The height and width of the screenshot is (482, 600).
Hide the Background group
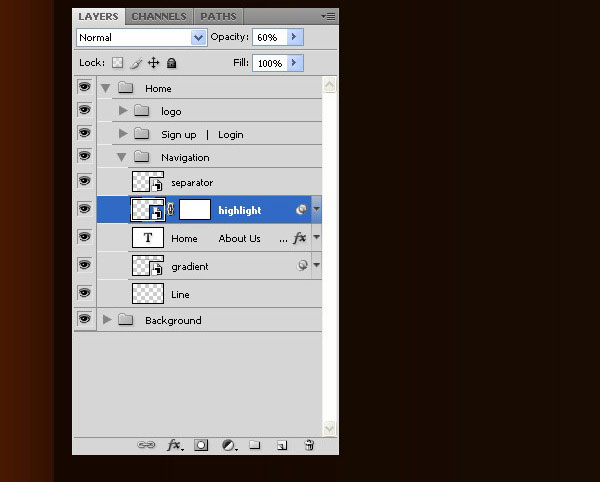coord(84,319)
